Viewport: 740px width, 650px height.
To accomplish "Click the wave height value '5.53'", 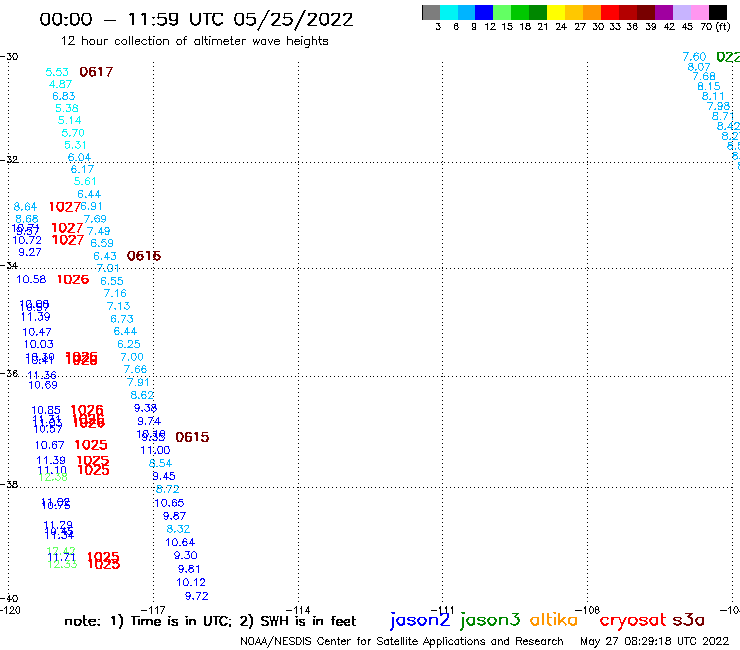I will tap(57, 72).
